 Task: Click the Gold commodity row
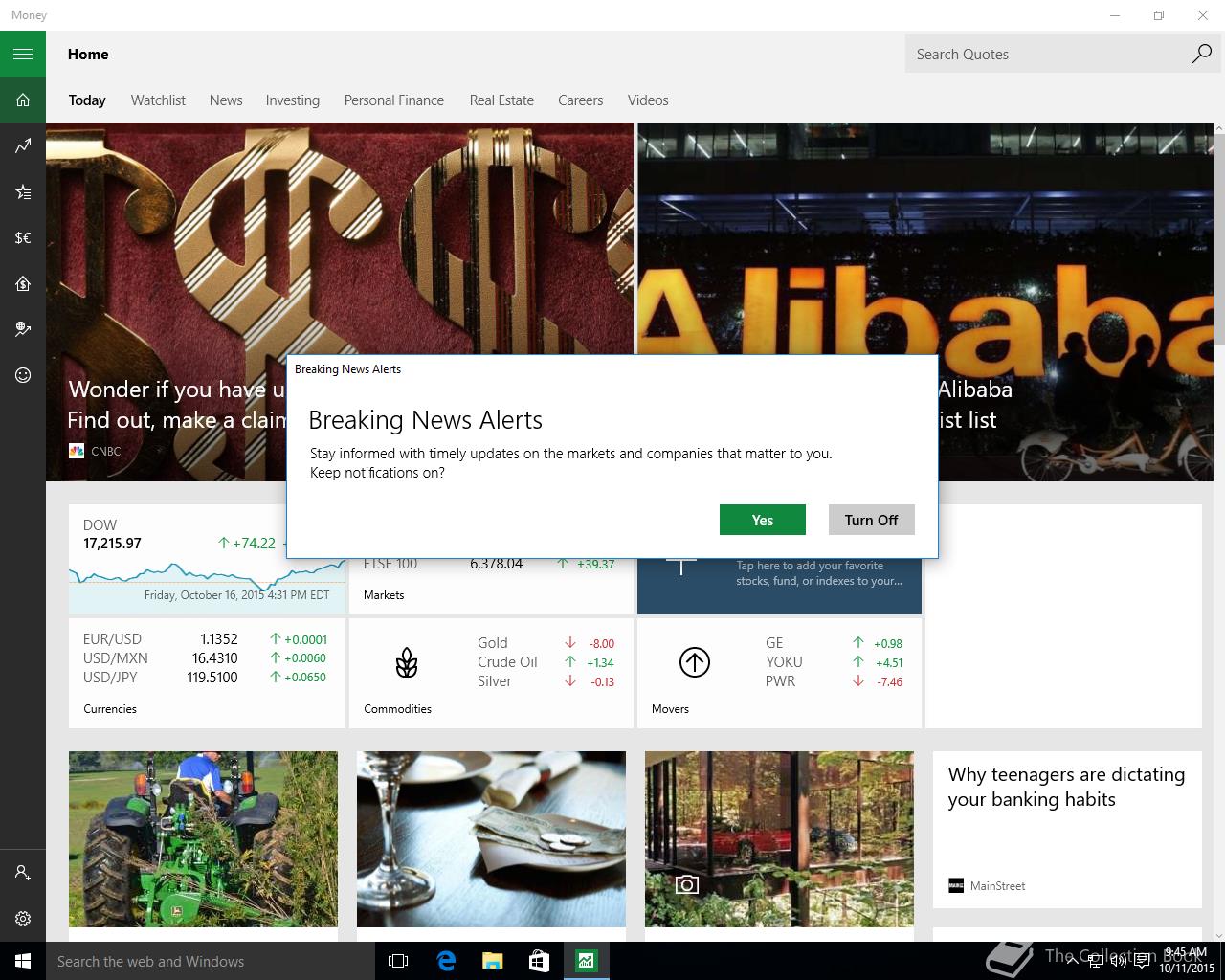[x=546, y=643]
